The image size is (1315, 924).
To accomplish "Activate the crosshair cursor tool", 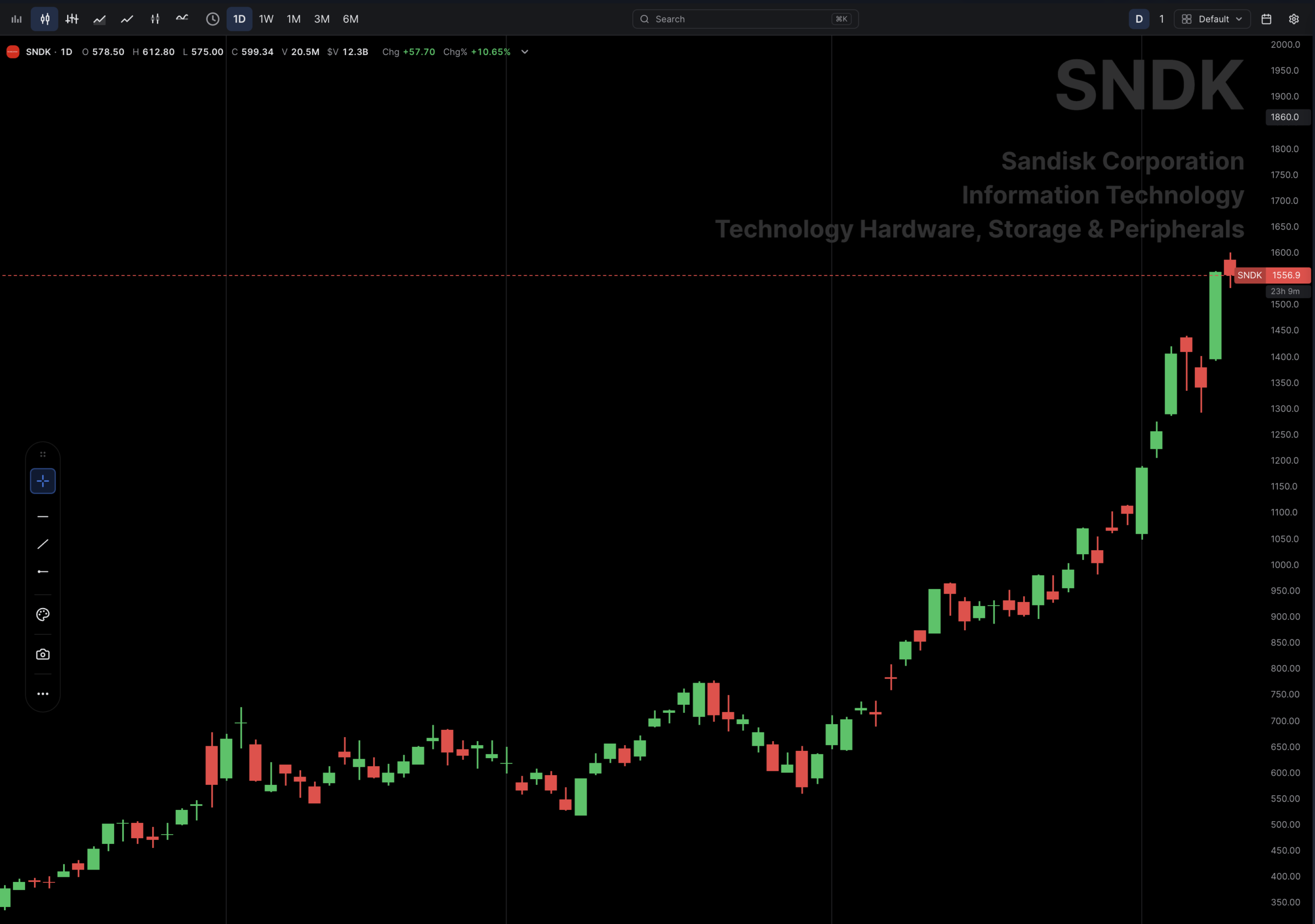I will coord(43,481).
